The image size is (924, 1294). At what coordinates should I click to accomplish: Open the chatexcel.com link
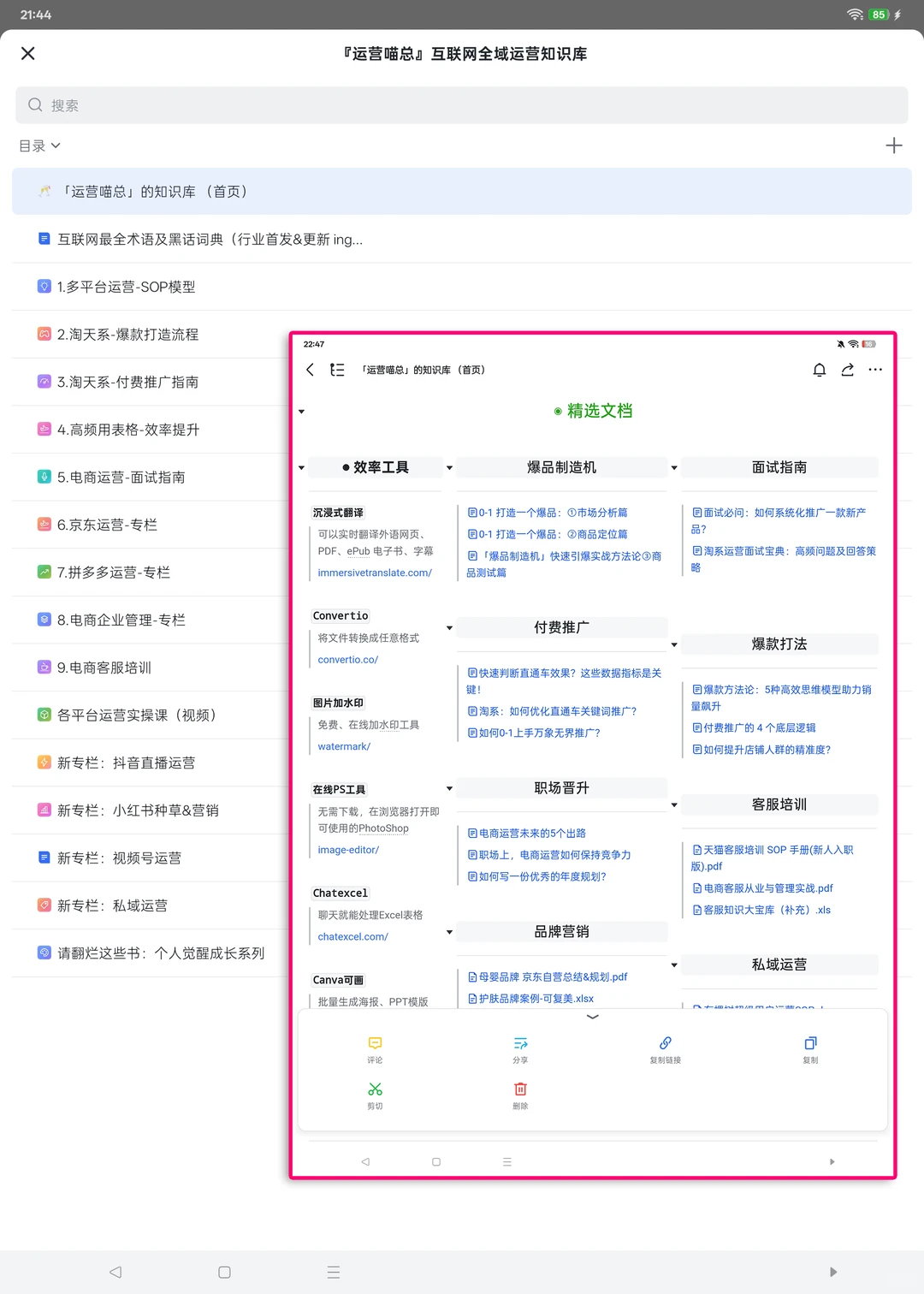click(352, 936)
